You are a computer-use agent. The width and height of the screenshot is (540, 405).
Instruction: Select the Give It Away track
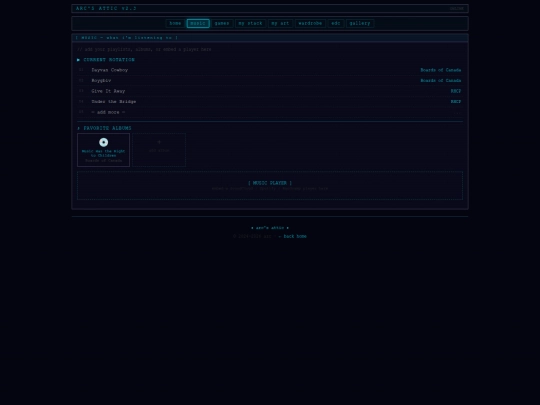click(x=270, y=91)
